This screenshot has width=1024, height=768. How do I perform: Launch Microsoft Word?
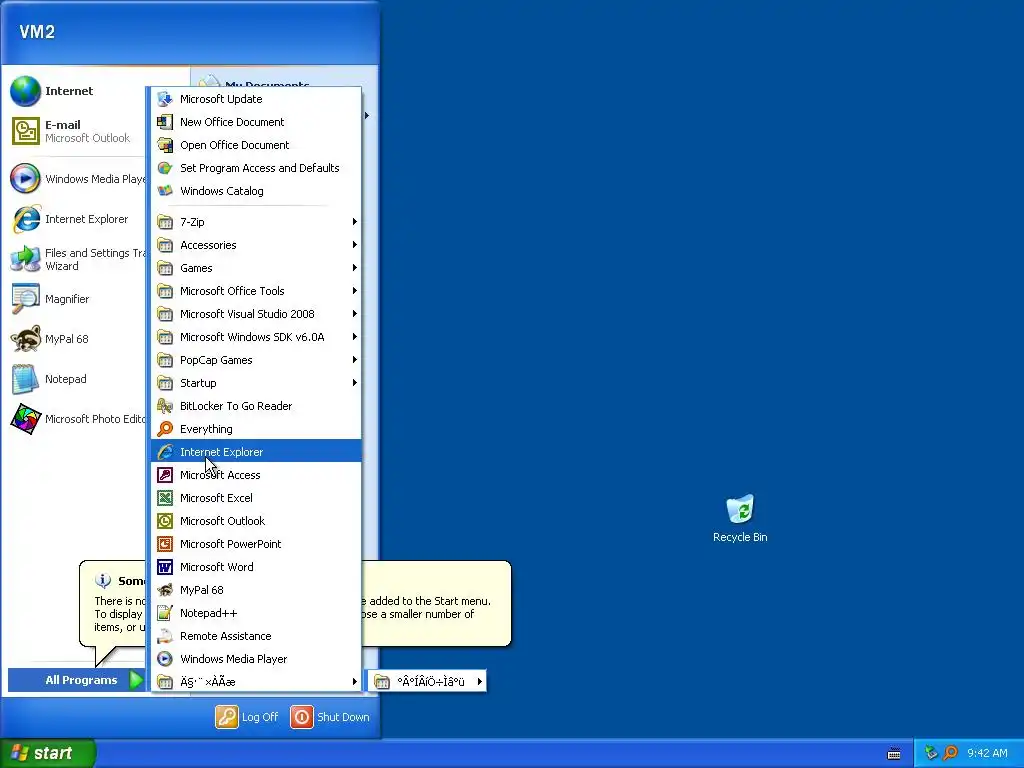[x=256, y=567]
